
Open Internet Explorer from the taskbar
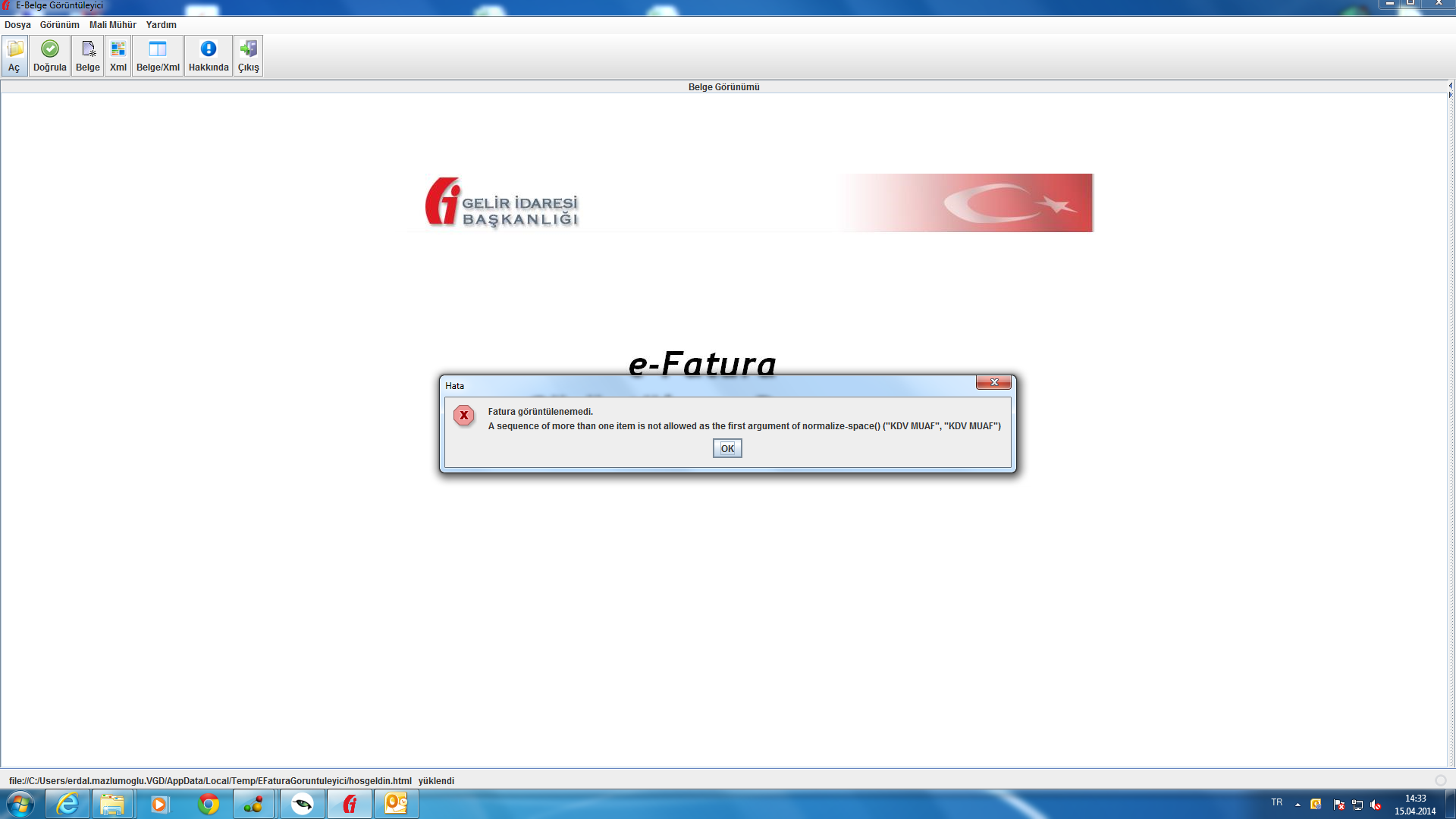(67, 804)
